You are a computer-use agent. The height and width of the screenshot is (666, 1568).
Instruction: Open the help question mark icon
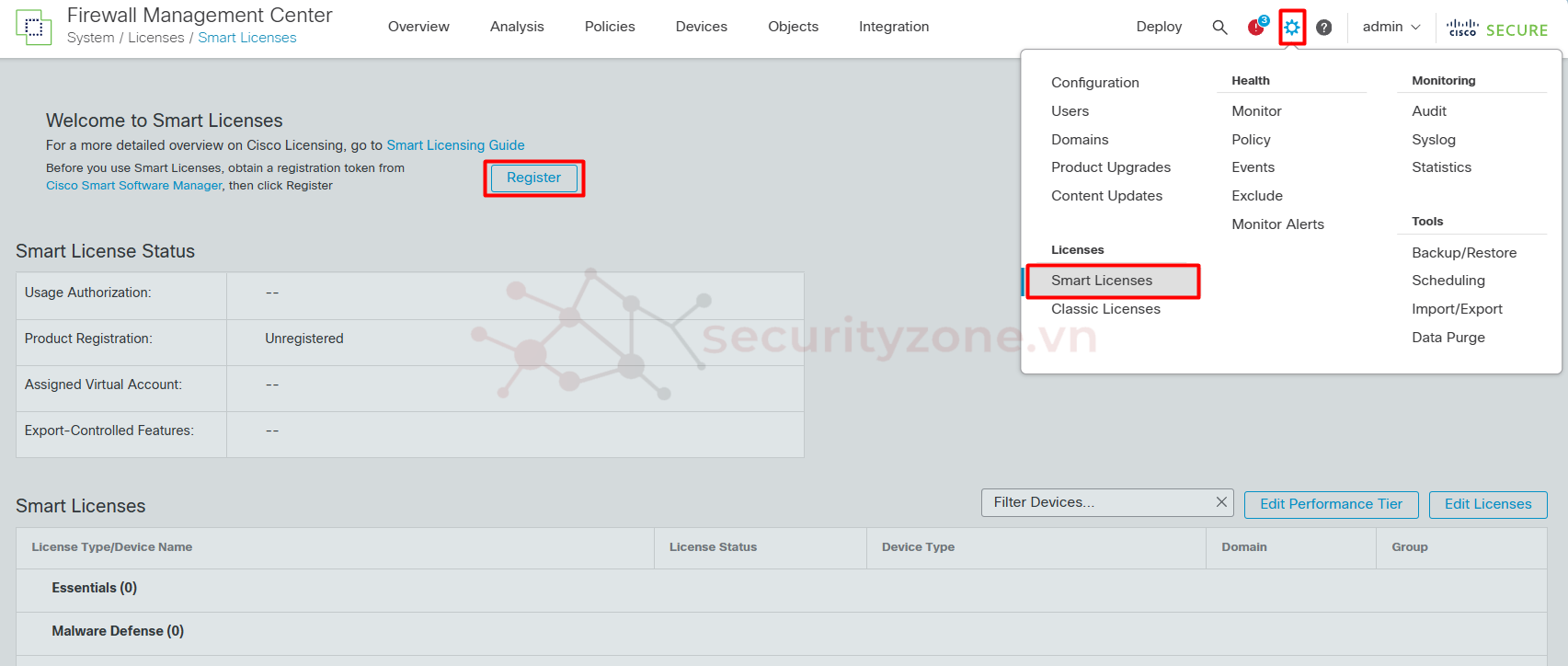coord(1324,27)
